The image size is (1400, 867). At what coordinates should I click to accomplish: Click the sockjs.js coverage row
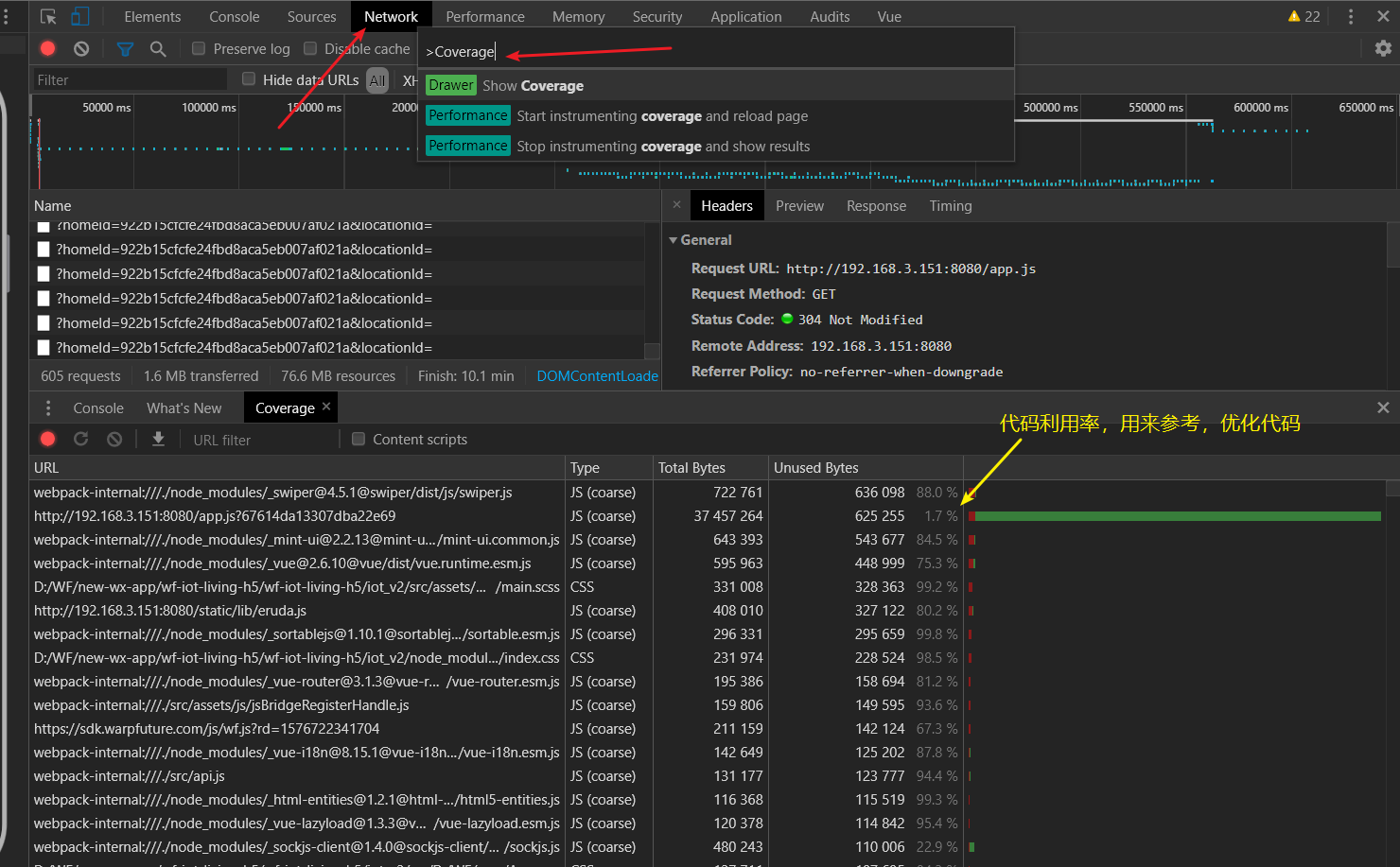[708, 847]
